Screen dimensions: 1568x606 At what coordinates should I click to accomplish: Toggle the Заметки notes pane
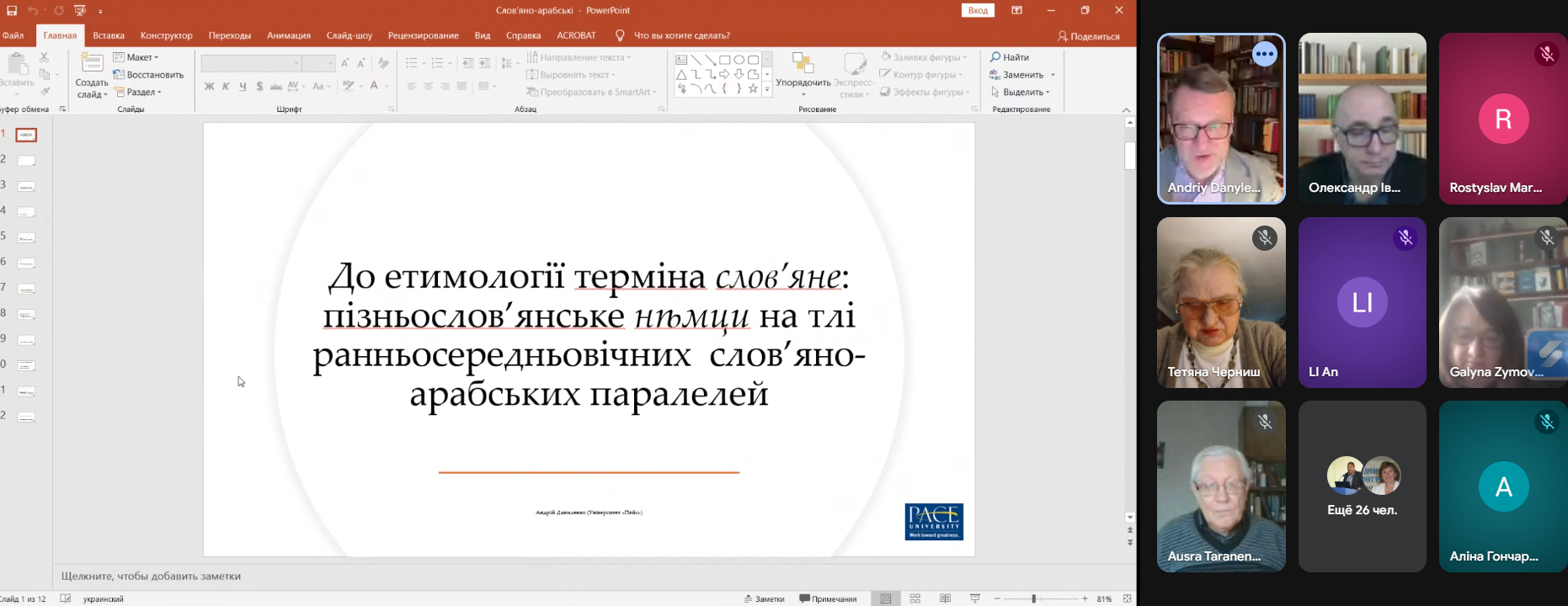(765, 598)
